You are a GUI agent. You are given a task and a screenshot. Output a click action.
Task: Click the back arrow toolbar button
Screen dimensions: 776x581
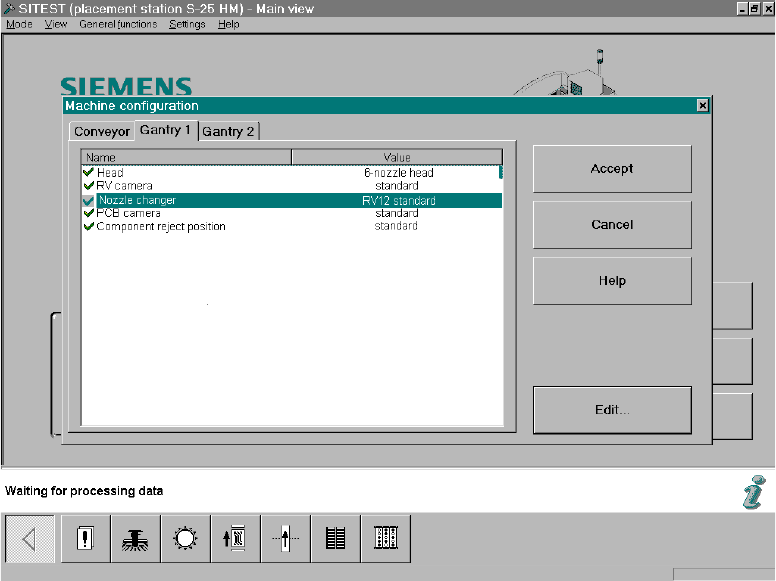[x=30, y=540]
